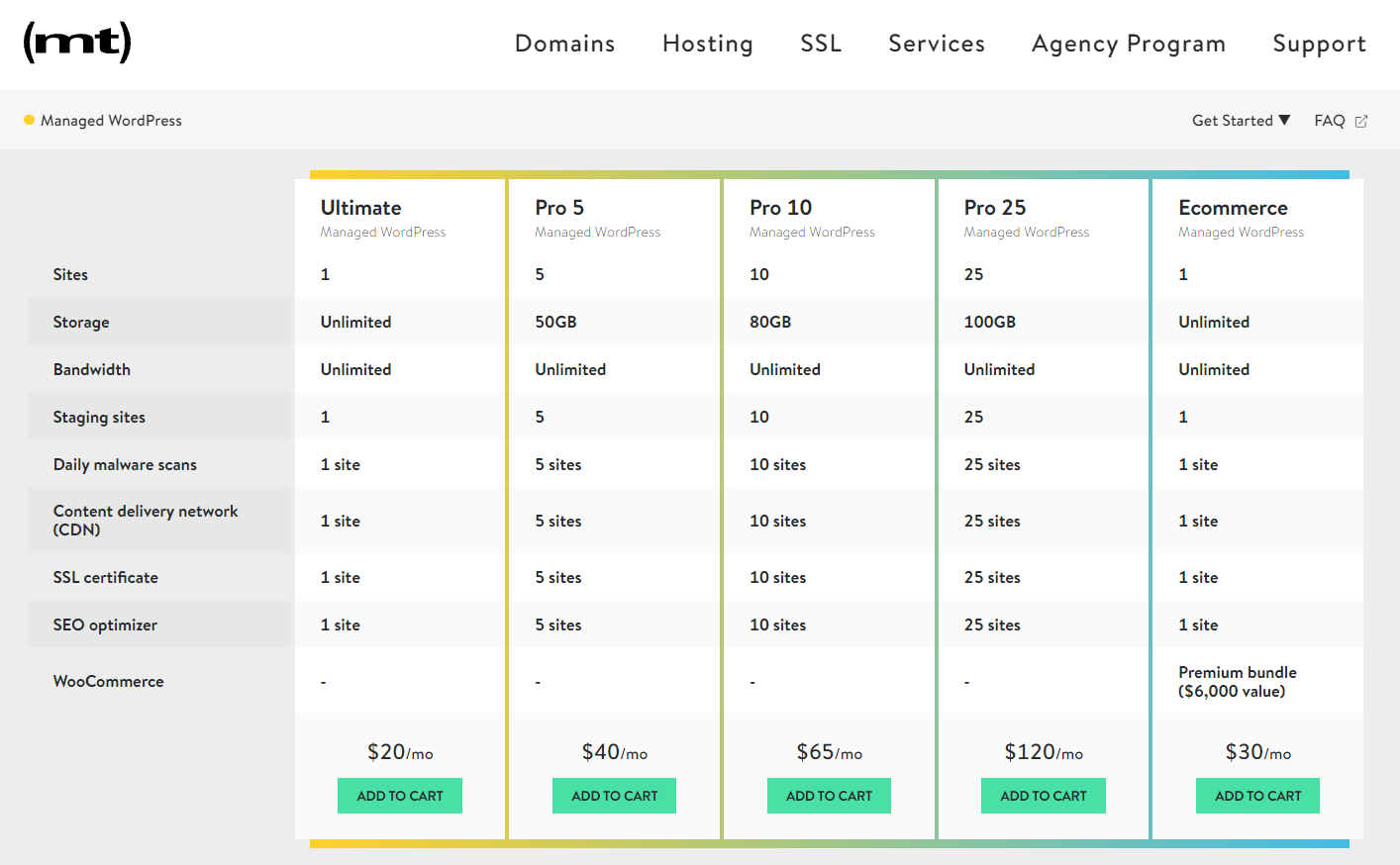Add the Pro 10 plan to cart
Image resolution: width=1400 pixels, height=865 pixels.
pos(829,795)
